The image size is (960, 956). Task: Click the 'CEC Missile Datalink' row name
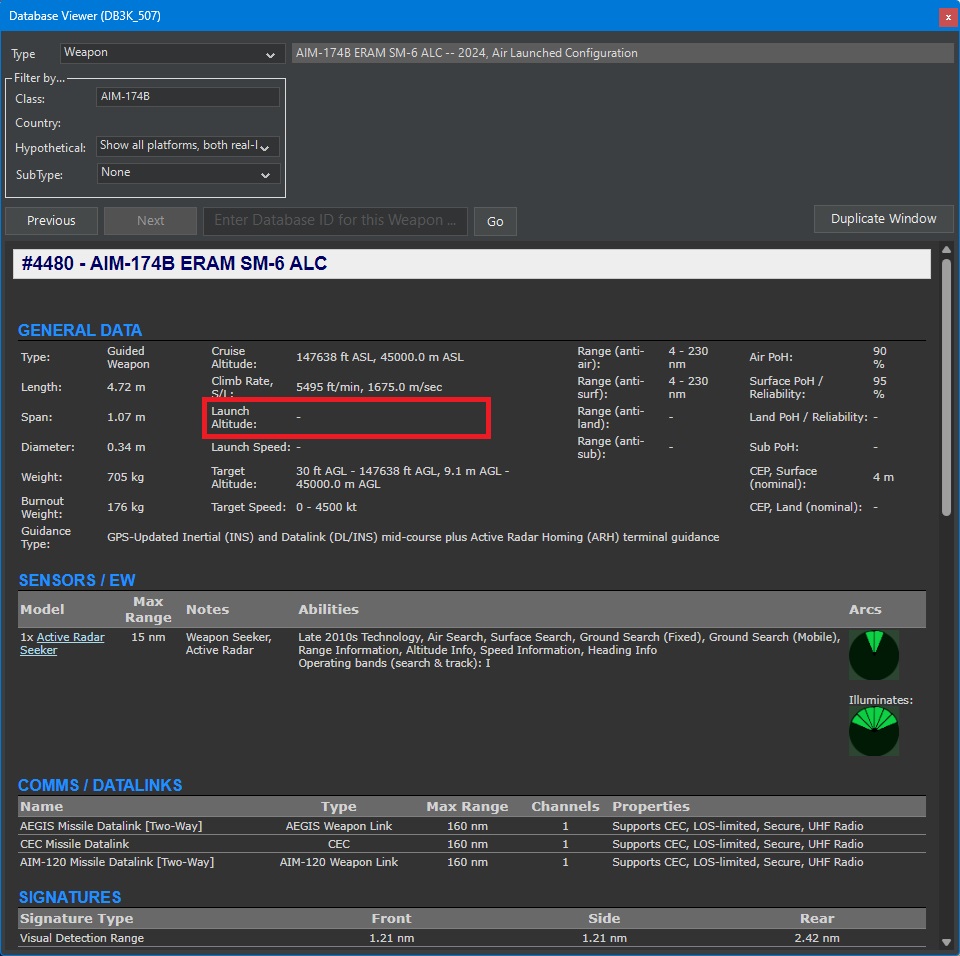[x=74, y=844]
